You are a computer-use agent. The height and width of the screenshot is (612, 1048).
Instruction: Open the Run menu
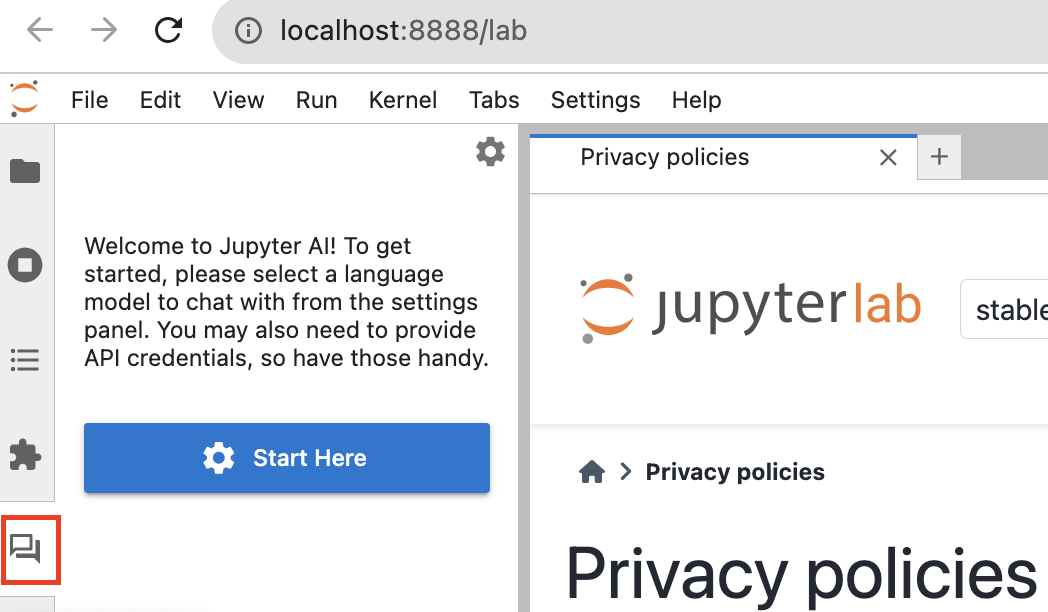click(x=317, y=100)
